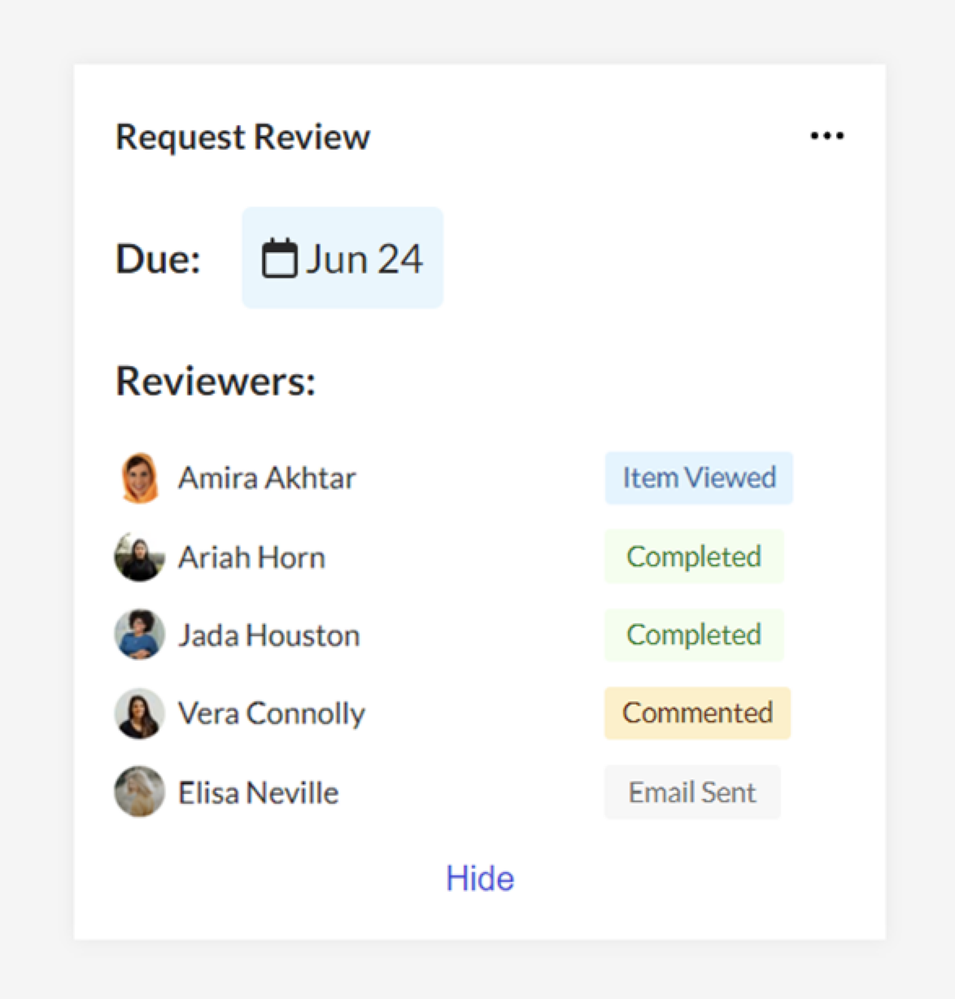This screenshot has width=955, height=999.
Task: Click Jada Houston's avatar photo
Action: pos(139,635)
